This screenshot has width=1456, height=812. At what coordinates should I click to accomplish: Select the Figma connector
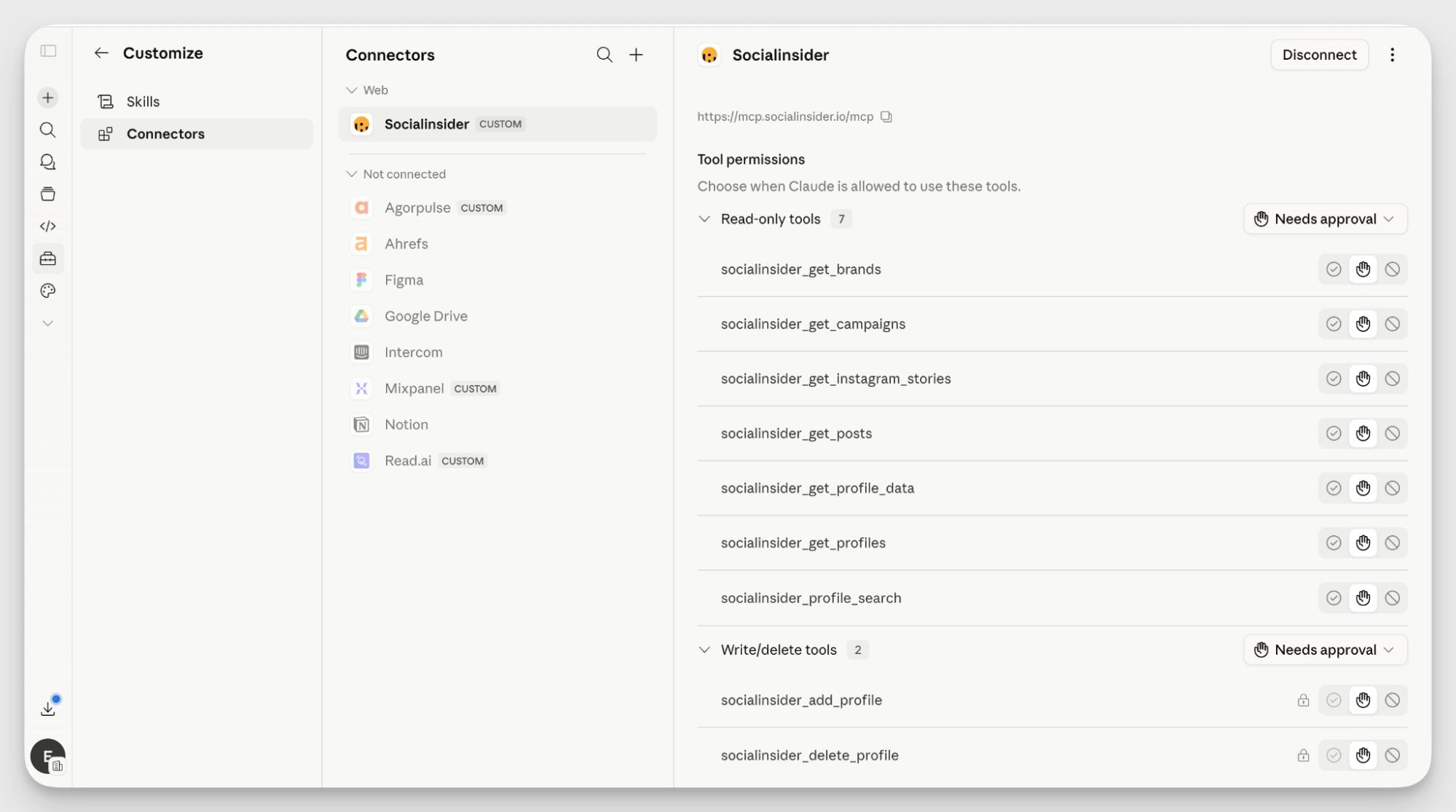(497, 280)
